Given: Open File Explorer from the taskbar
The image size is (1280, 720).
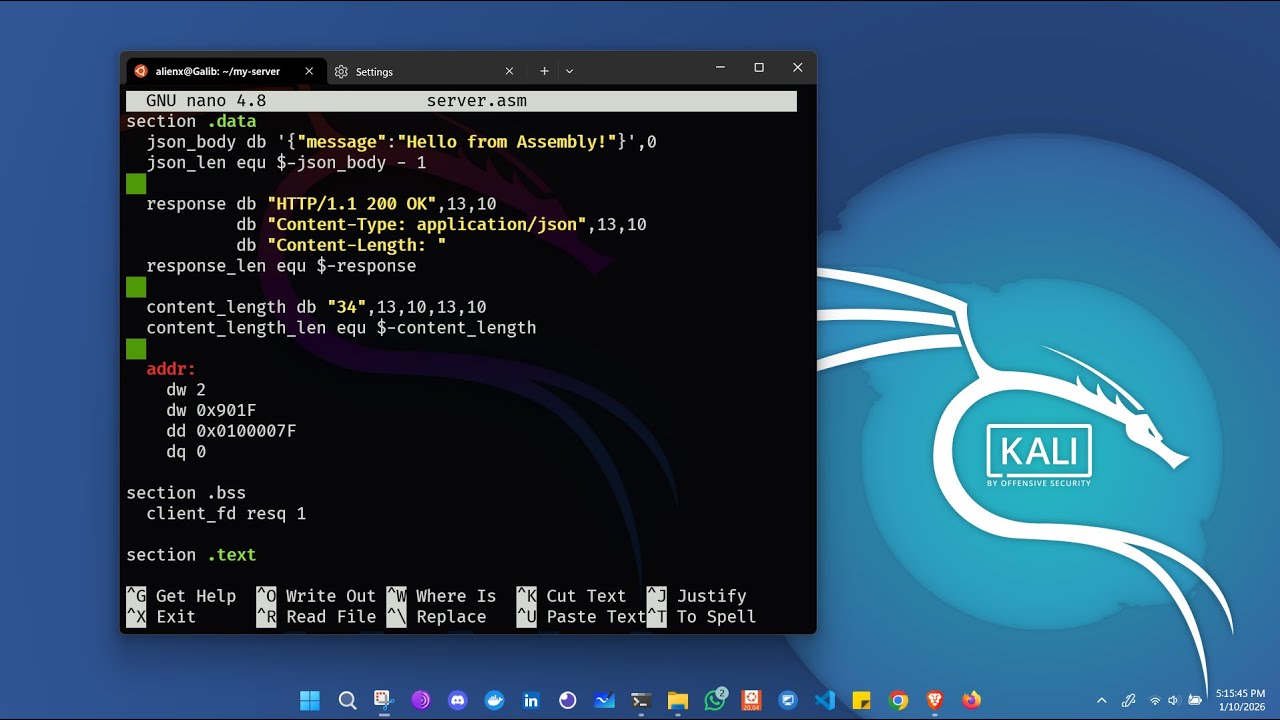Looking at the screenshot, I should 678,700.
